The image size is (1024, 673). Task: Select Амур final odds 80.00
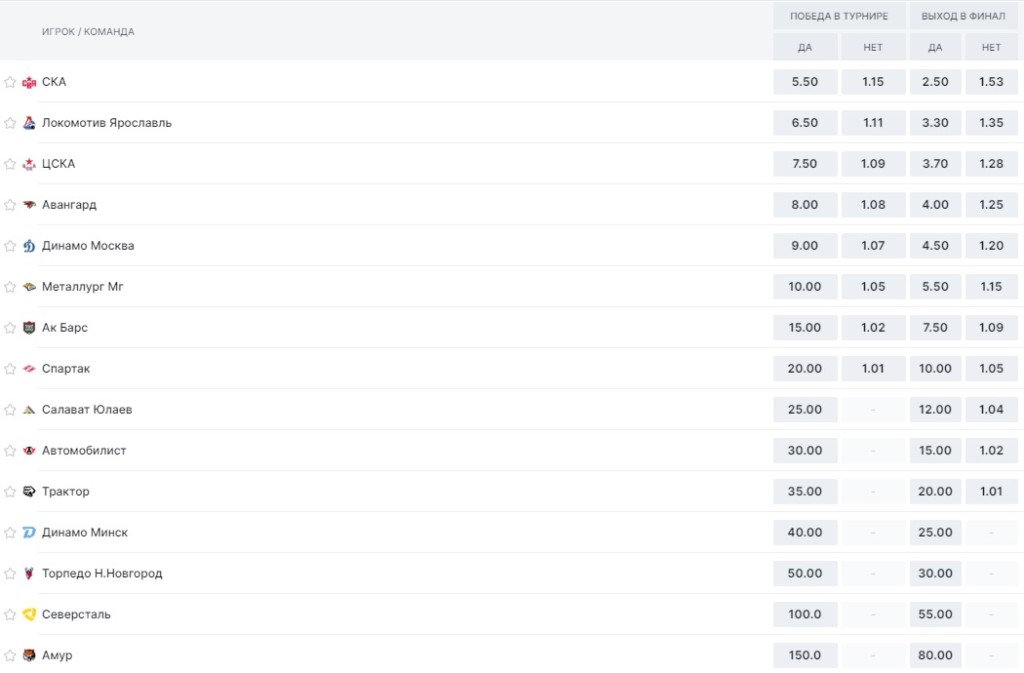click(x=935, y=655)
